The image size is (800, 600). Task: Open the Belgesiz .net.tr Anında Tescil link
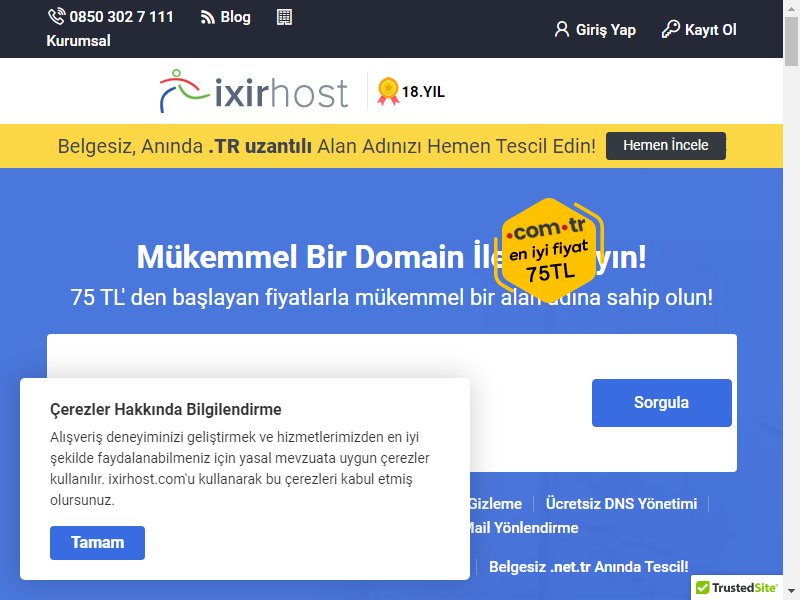click(x=589, y=567)
